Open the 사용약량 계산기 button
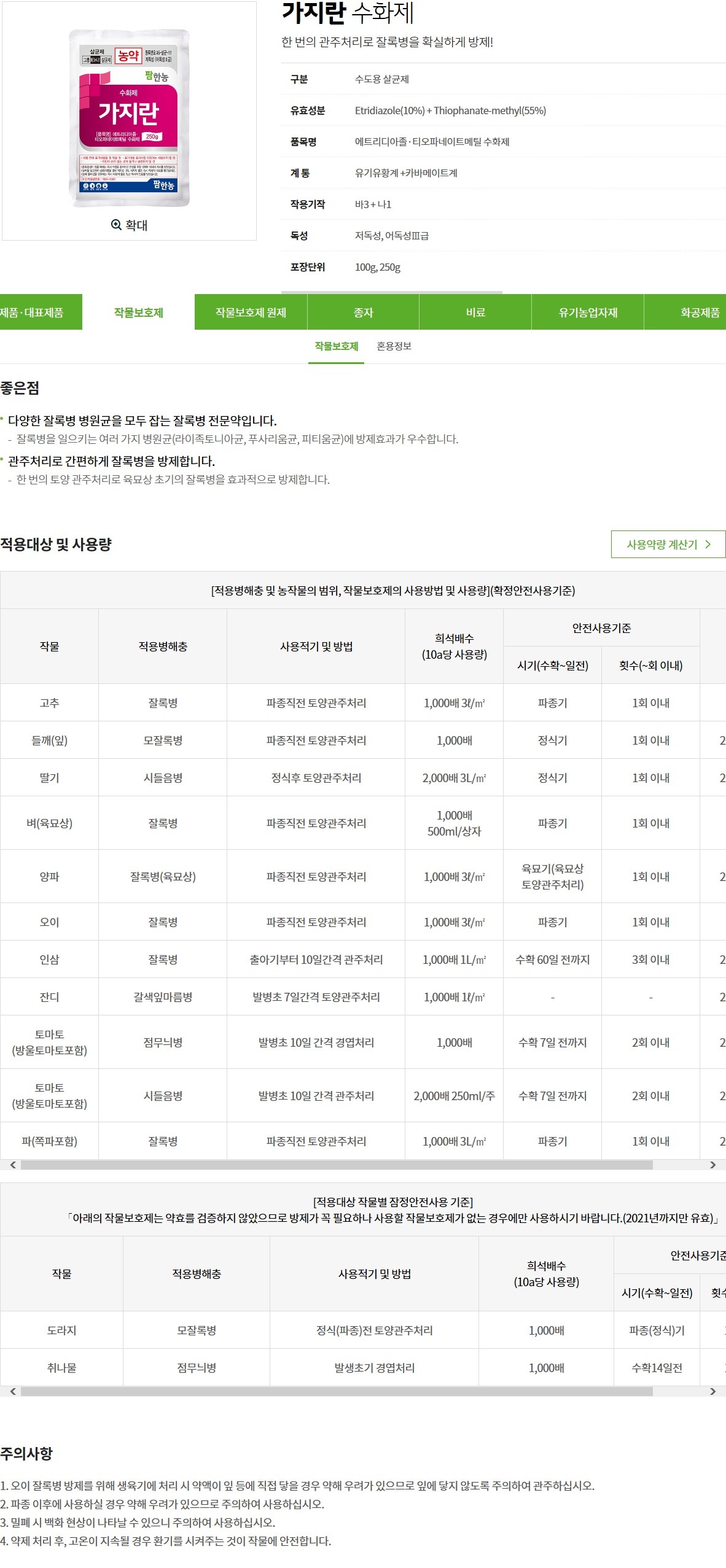726x1568 pixels. [x=668, y=545]
